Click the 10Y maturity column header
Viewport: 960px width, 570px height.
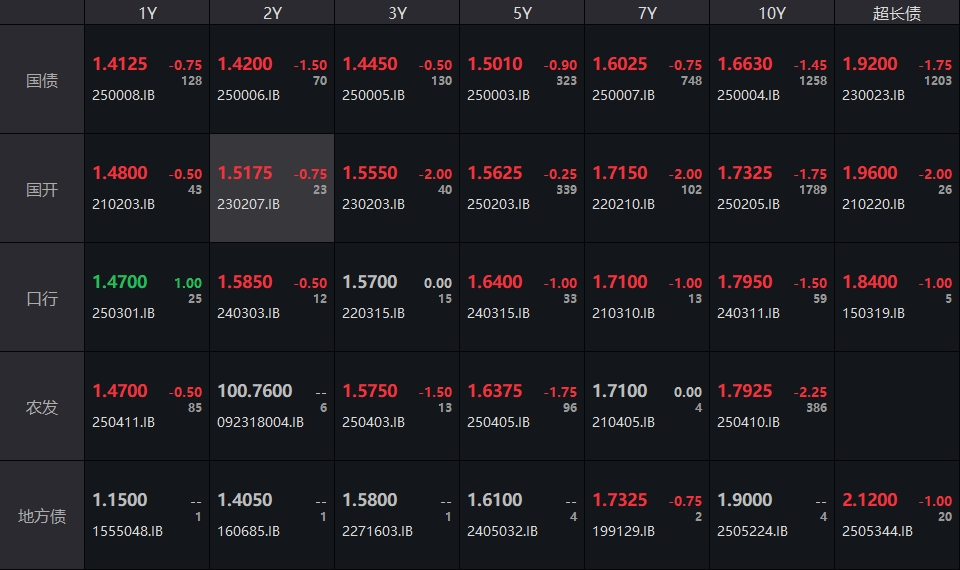(772, 12)
